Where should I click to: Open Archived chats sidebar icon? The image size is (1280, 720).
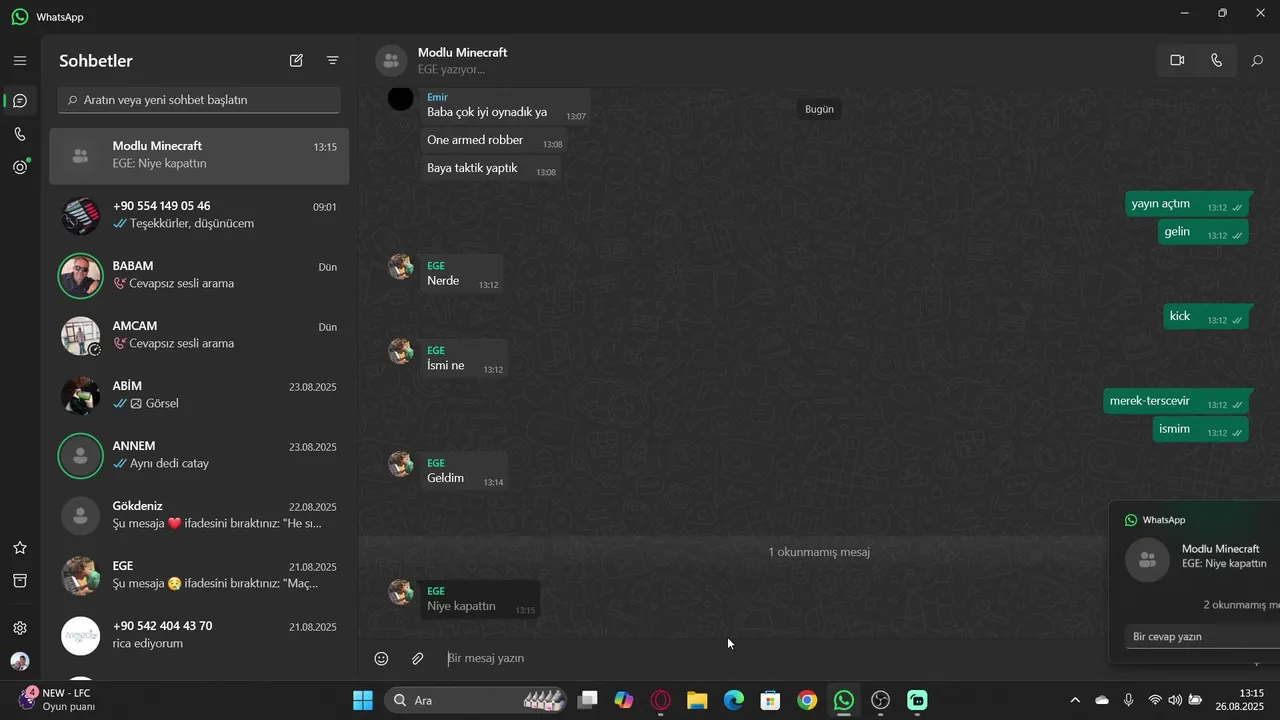pos(20,581)
